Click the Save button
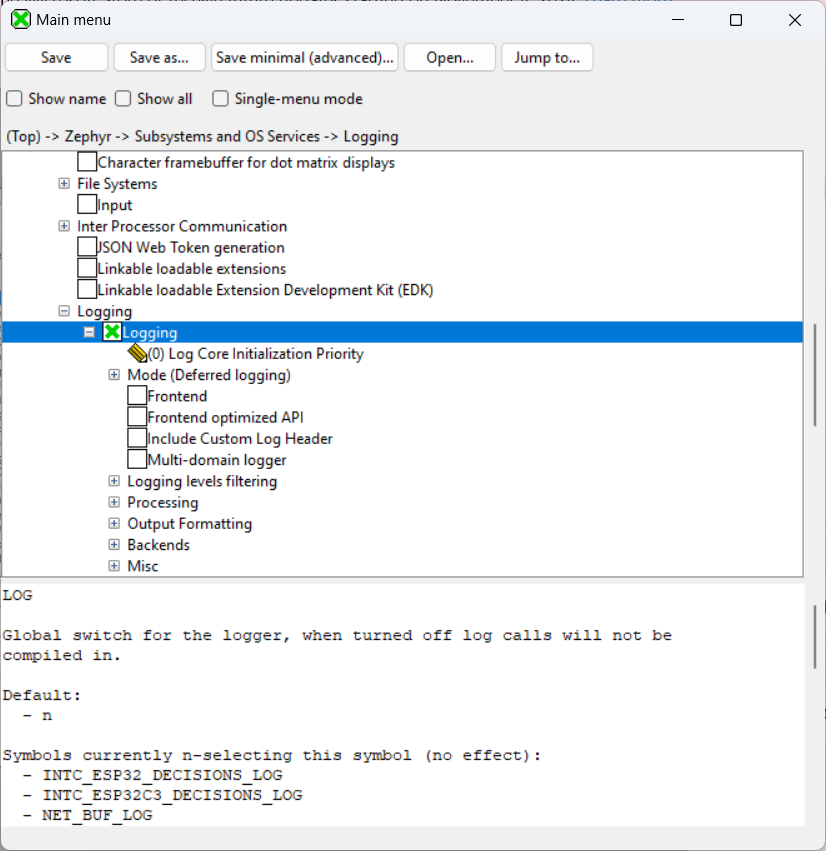 [56, 58]
